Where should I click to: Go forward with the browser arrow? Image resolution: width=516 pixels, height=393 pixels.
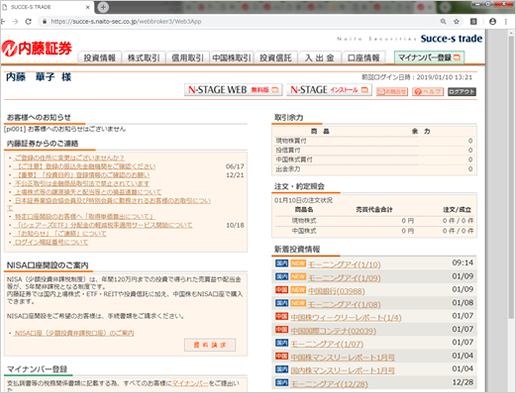coord(15,22)
